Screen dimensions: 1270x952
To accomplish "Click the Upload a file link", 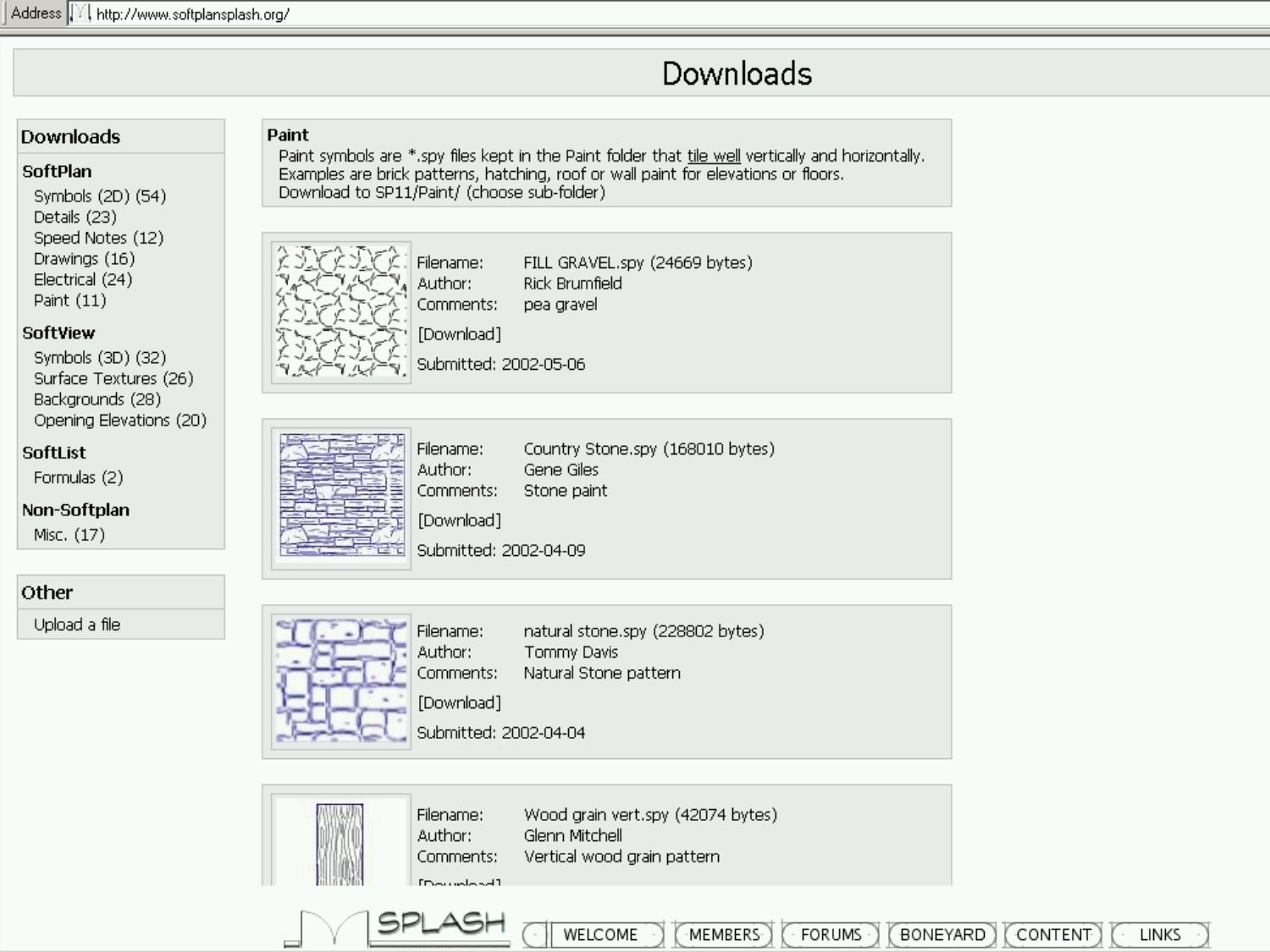I will click(77, 625).
